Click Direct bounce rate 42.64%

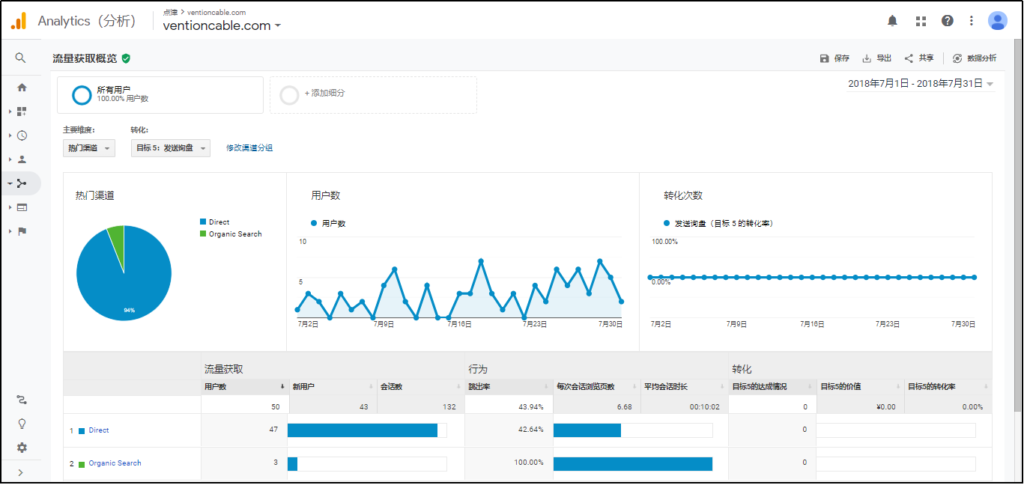530,430
